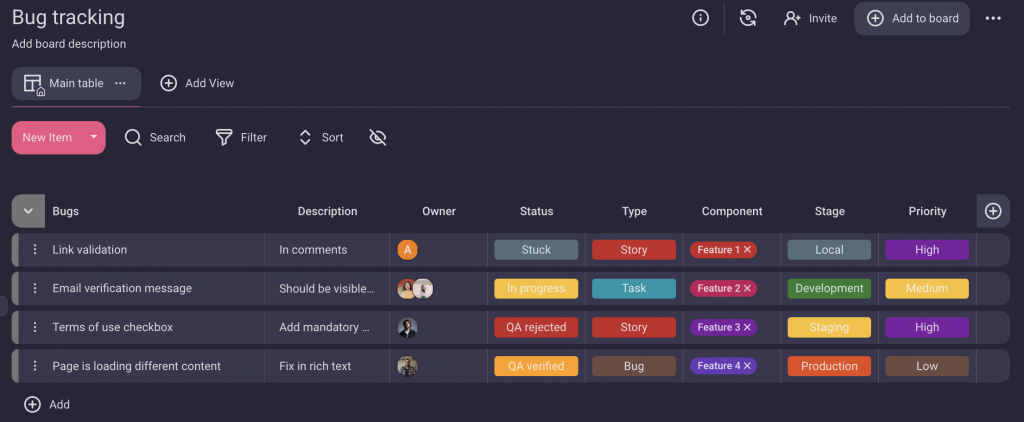Click Add View

coord(197,84)
